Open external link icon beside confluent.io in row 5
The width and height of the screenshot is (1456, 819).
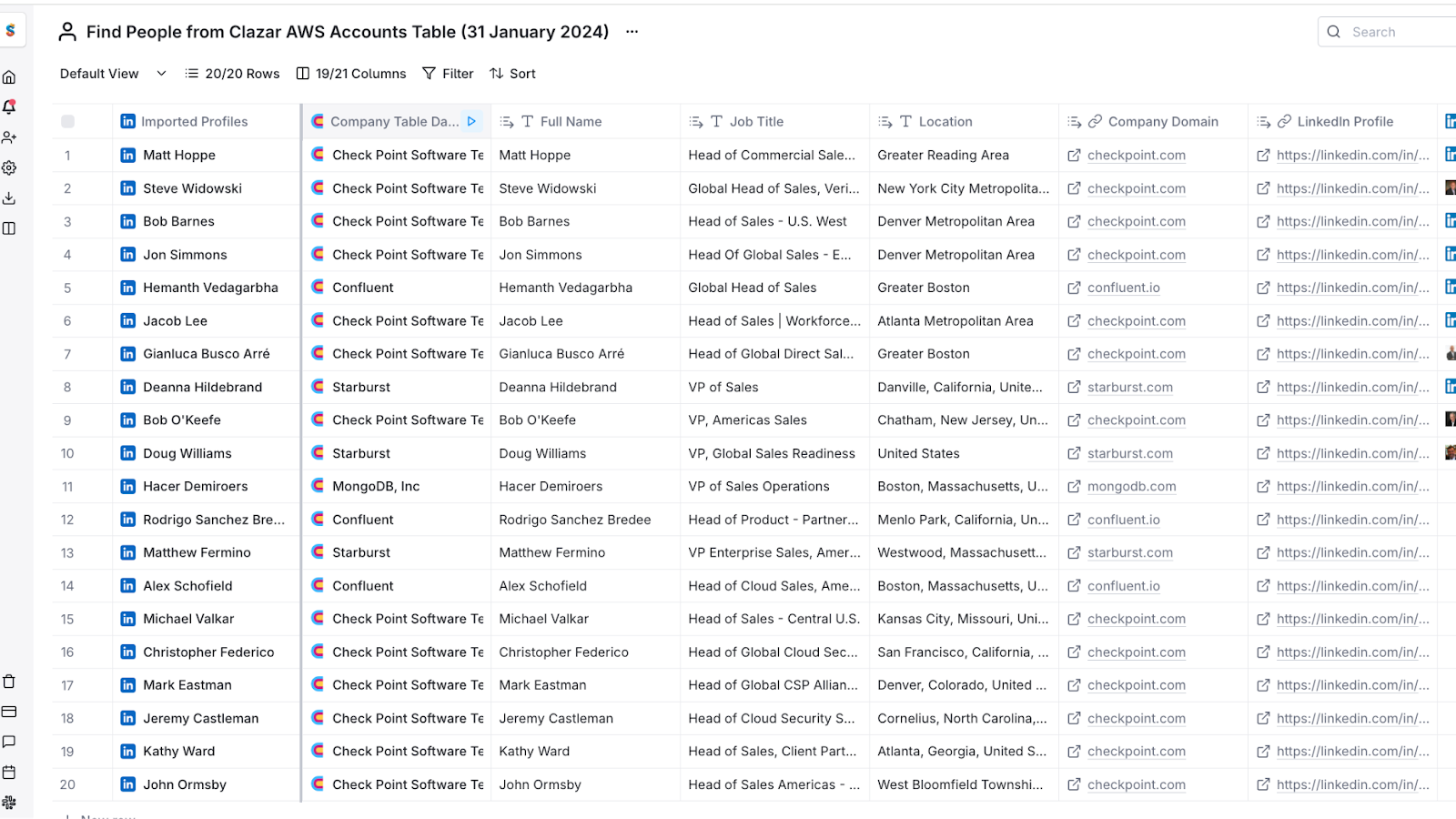(1074, 288)
